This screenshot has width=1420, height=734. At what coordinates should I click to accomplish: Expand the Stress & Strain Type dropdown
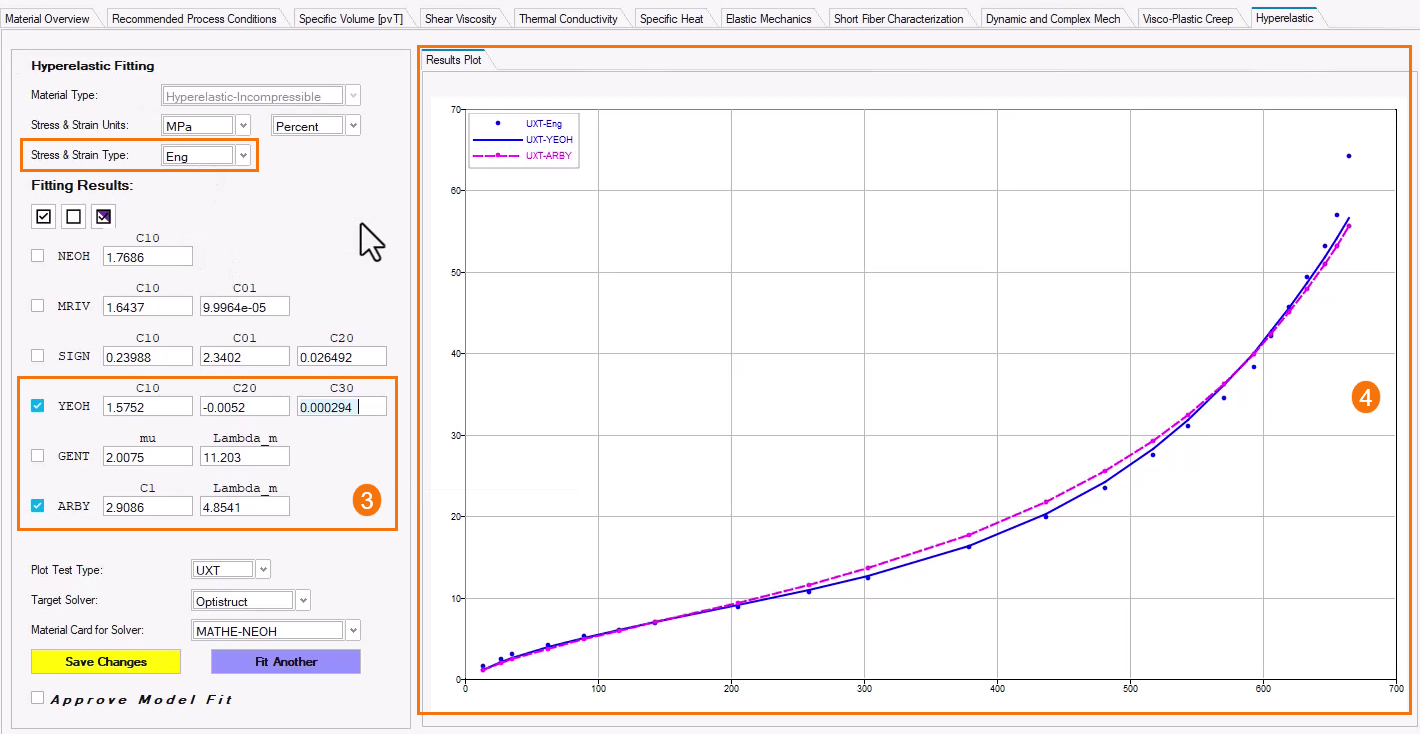[x=243, y=156]
